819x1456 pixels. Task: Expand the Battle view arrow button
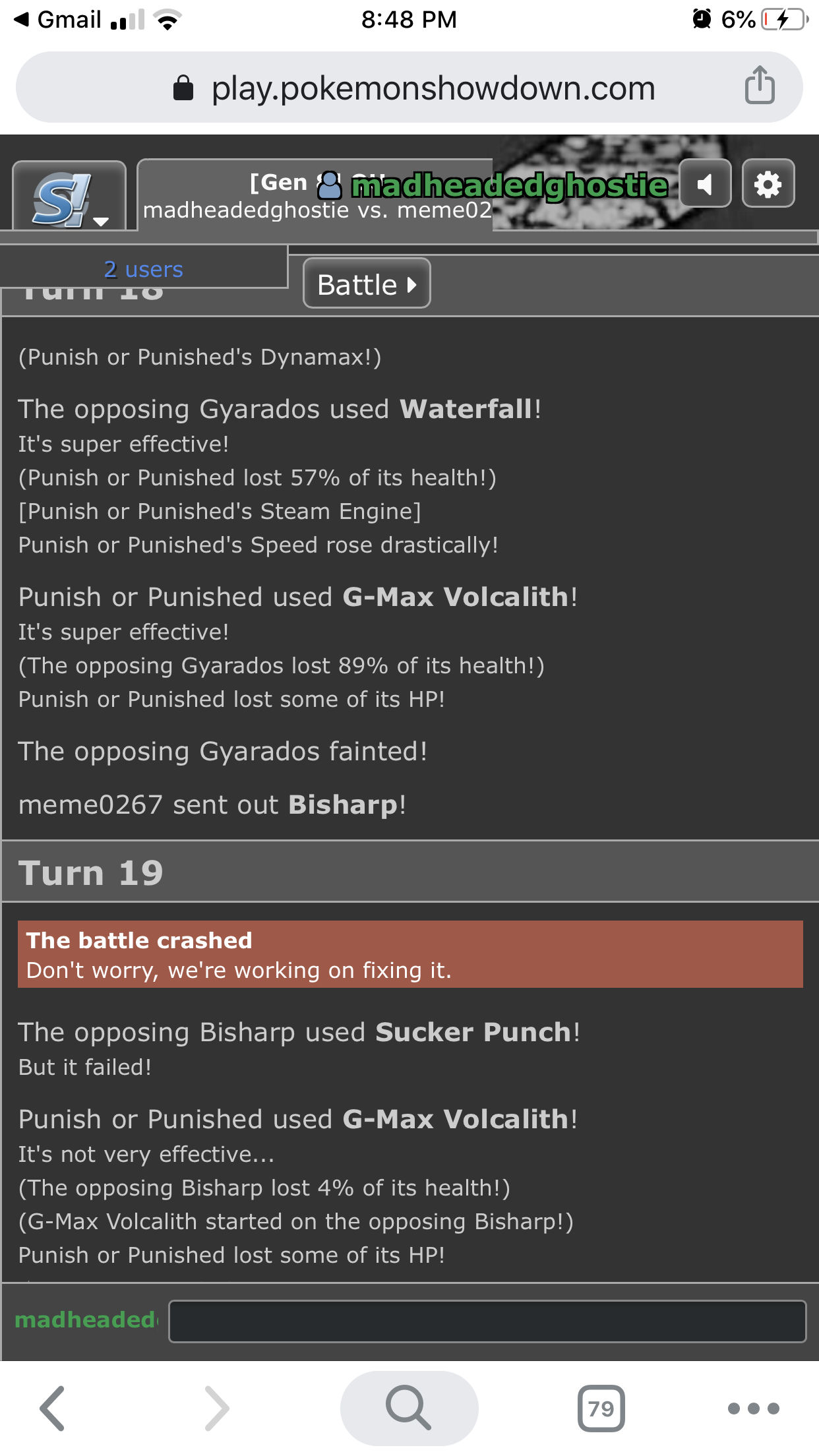point(367,284)
